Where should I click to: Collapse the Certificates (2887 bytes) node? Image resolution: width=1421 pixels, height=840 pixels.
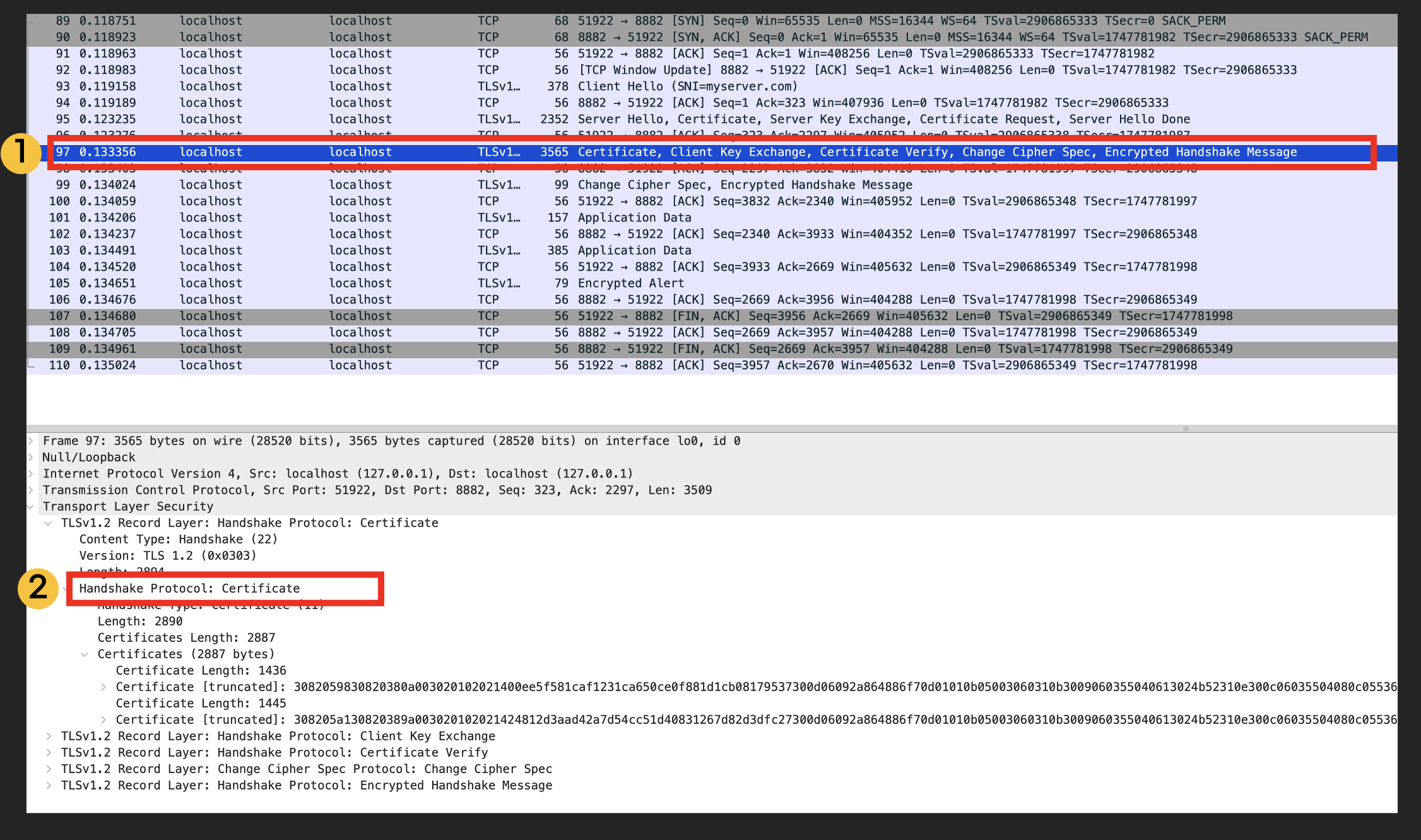click(85, 654)
